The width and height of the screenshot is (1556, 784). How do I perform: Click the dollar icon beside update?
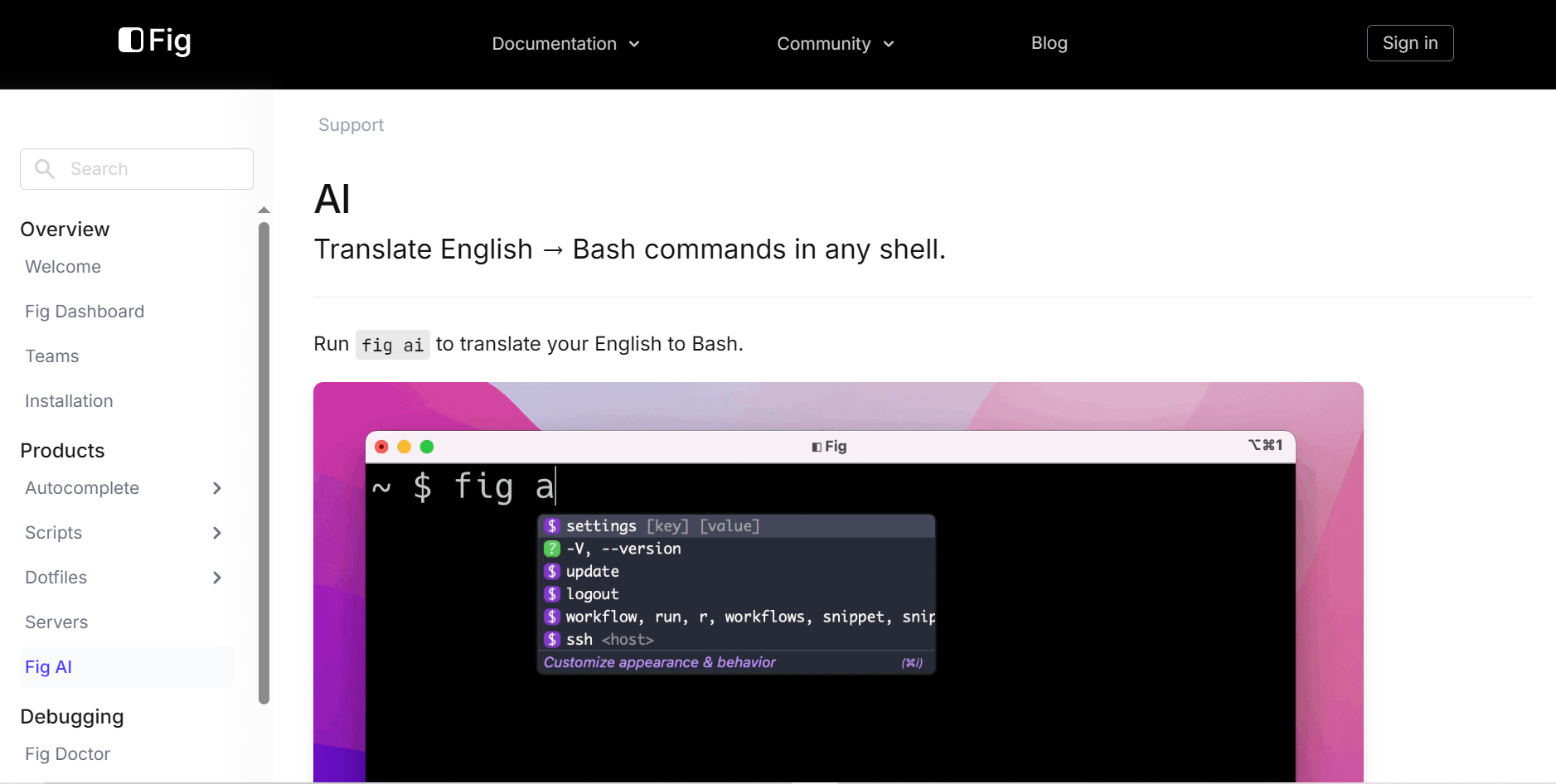pyautogui.click(x=552, y=572)
